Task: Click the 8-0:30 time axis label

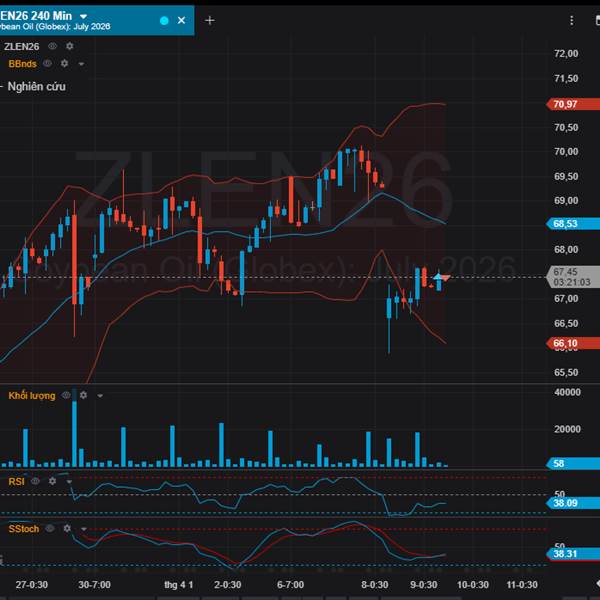Action: (x=375, y=585)
